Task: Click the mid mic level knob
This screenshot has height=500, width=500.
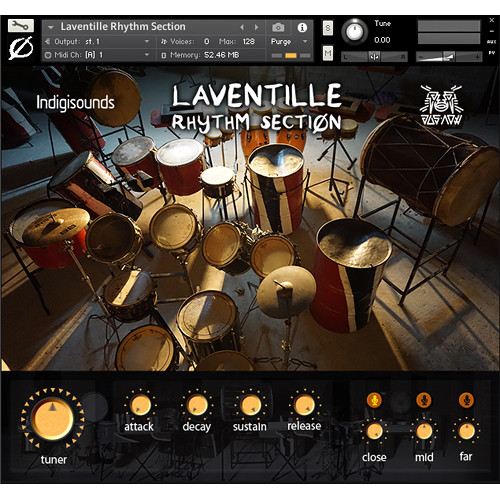Action: (424, 431)
